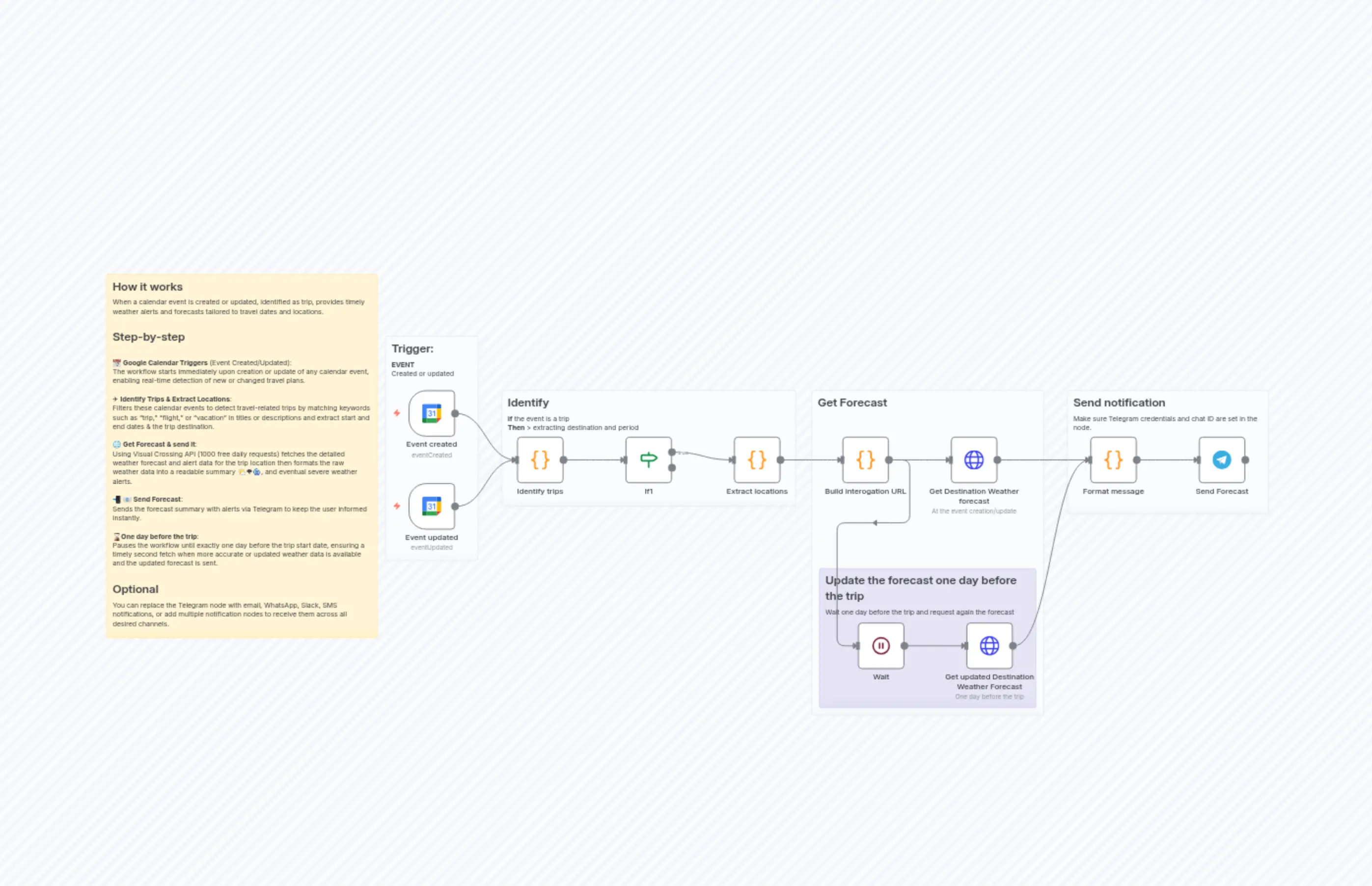Select the Event updated Google Calendar trigger icon
The image size is (1372, 886).
[432, 506]
